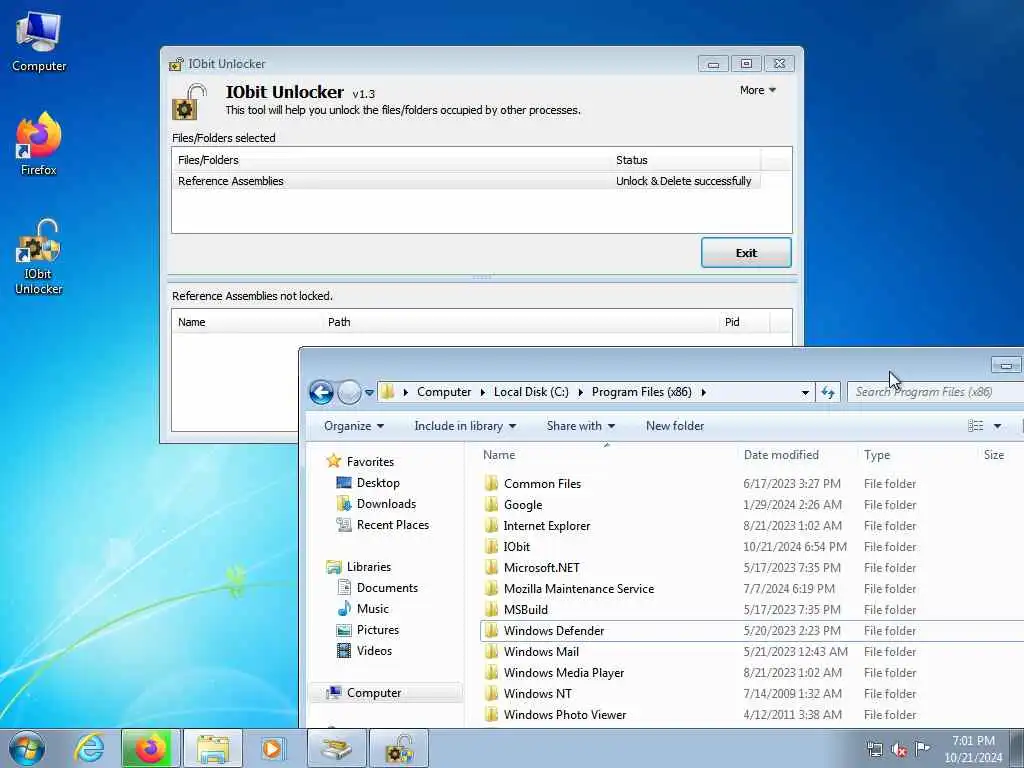This screenshot has width=1024, height=768.
Task: Open the IObit Unlocker desktop shortcut
Action: coord(39,258)
